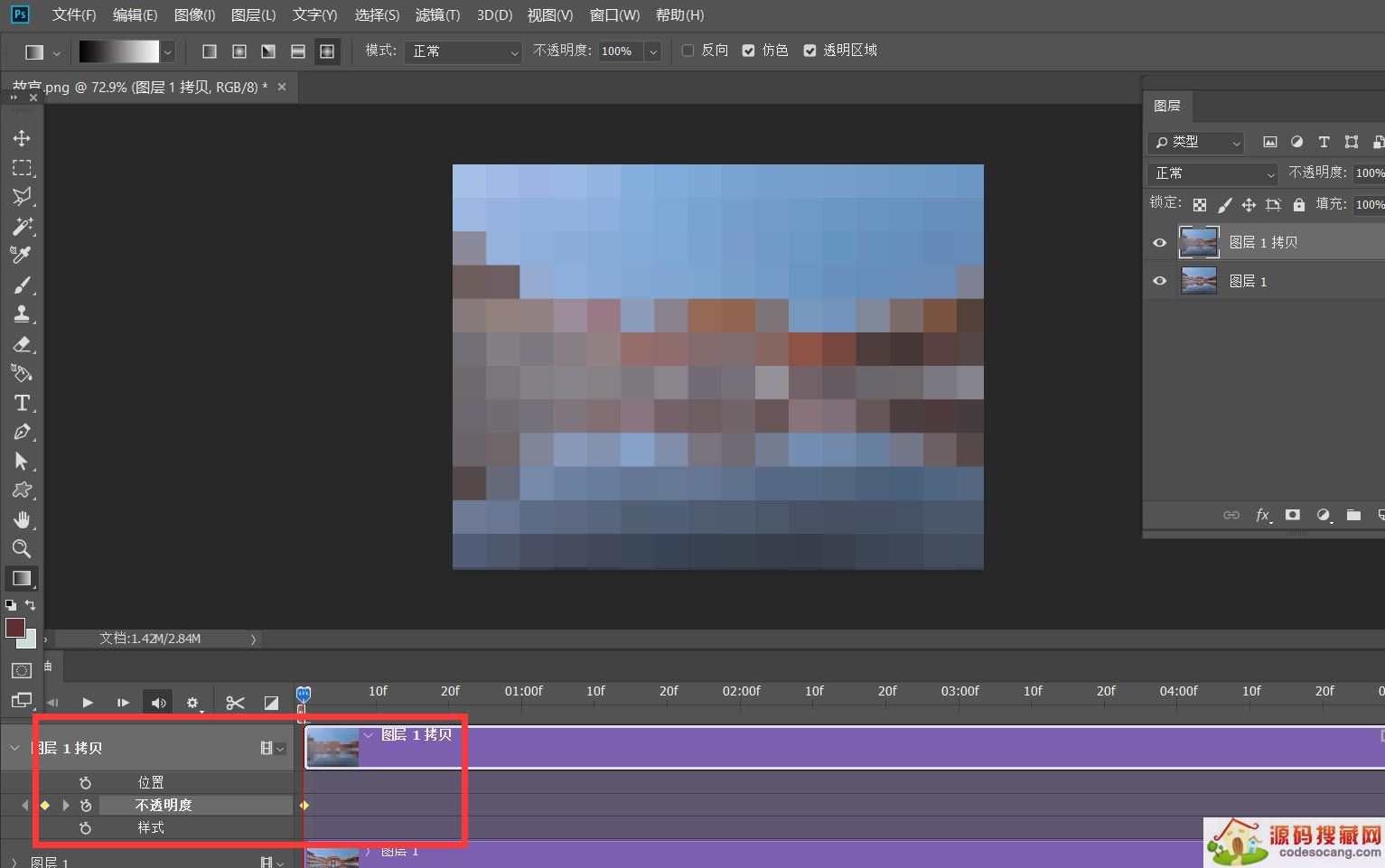
Task: Select the Eyedropper tool
Action: pos(22,256)
